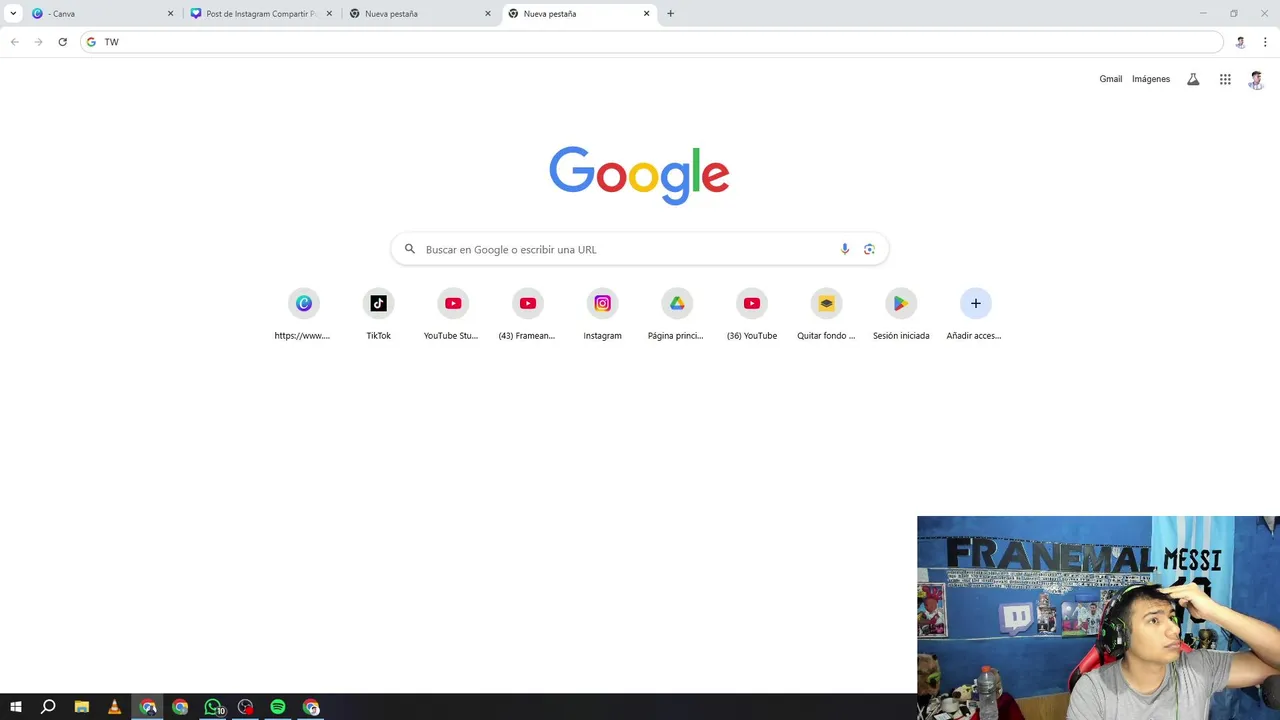Open the (36) YouTube shortcut

coord(752,313)
